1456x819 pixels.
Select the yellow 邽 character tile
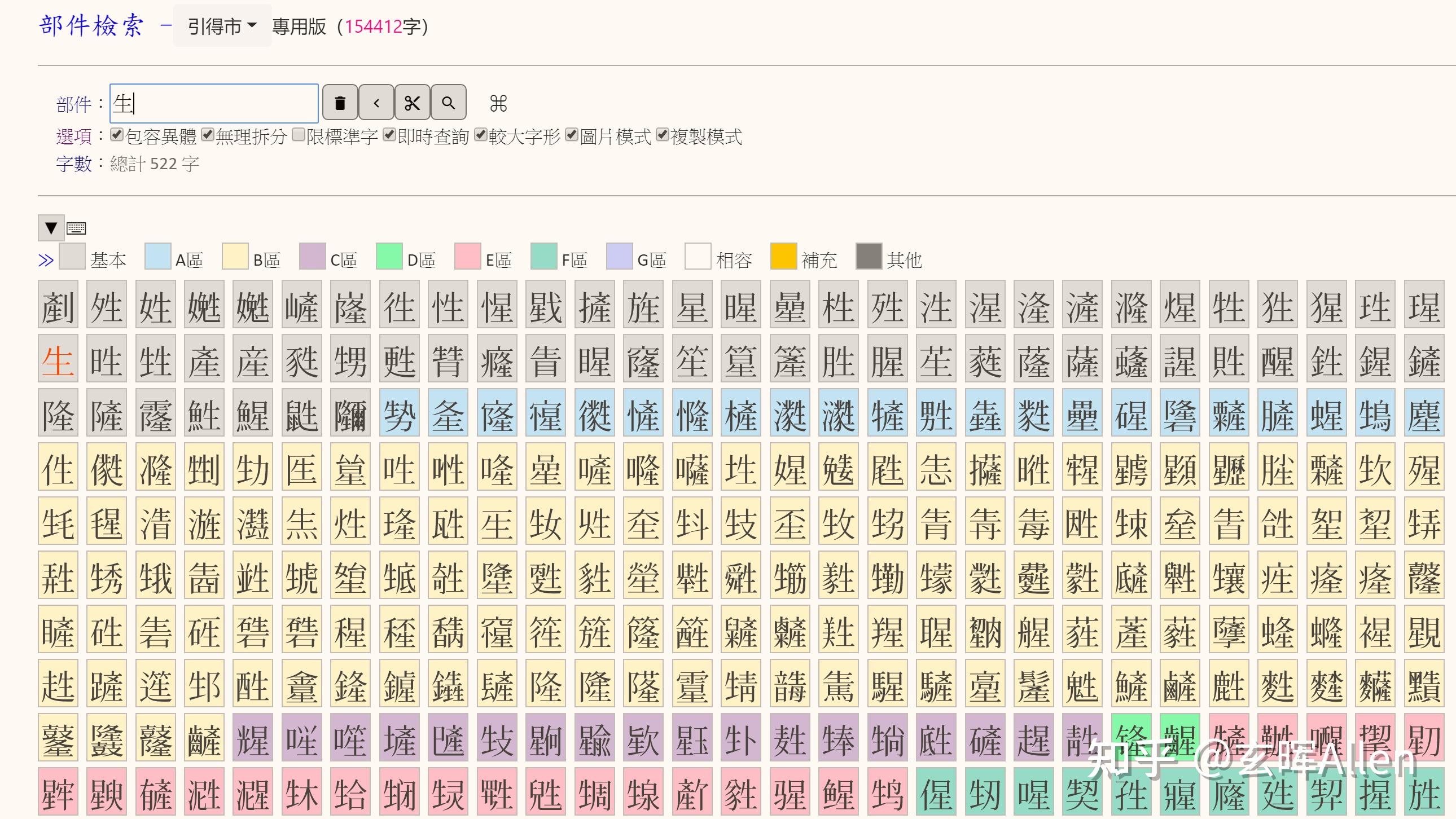tap(204, 684)
